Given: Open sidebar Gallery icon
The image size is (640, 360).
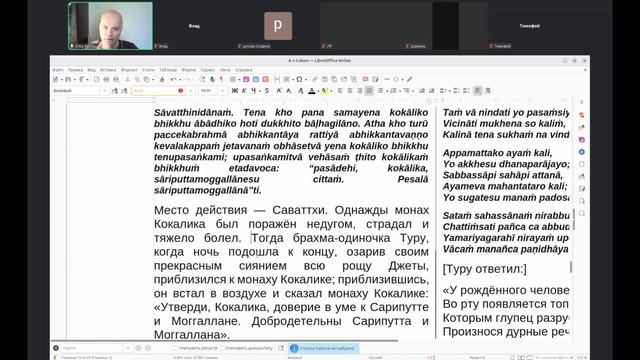Looking at the screenshot, I should click(582, 140).
